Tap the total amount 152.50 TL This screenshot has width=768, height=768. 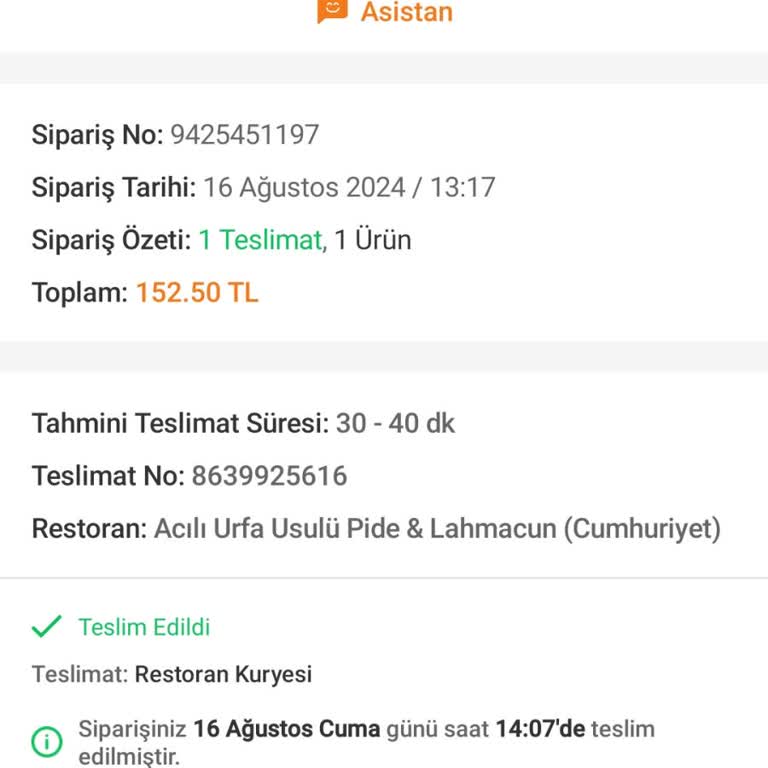197,293
